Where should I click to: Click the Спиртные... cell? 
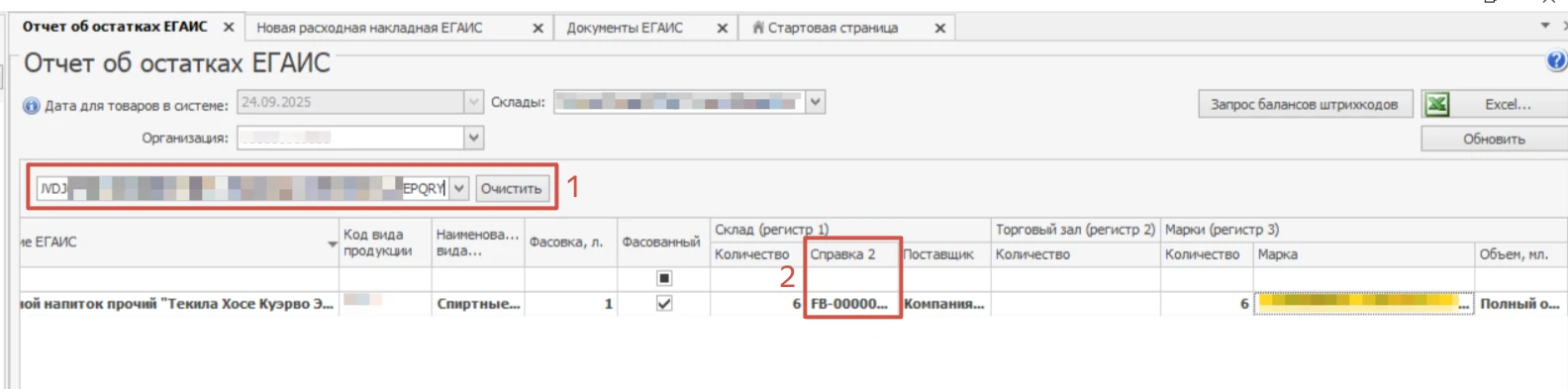(x=478, y=304)
